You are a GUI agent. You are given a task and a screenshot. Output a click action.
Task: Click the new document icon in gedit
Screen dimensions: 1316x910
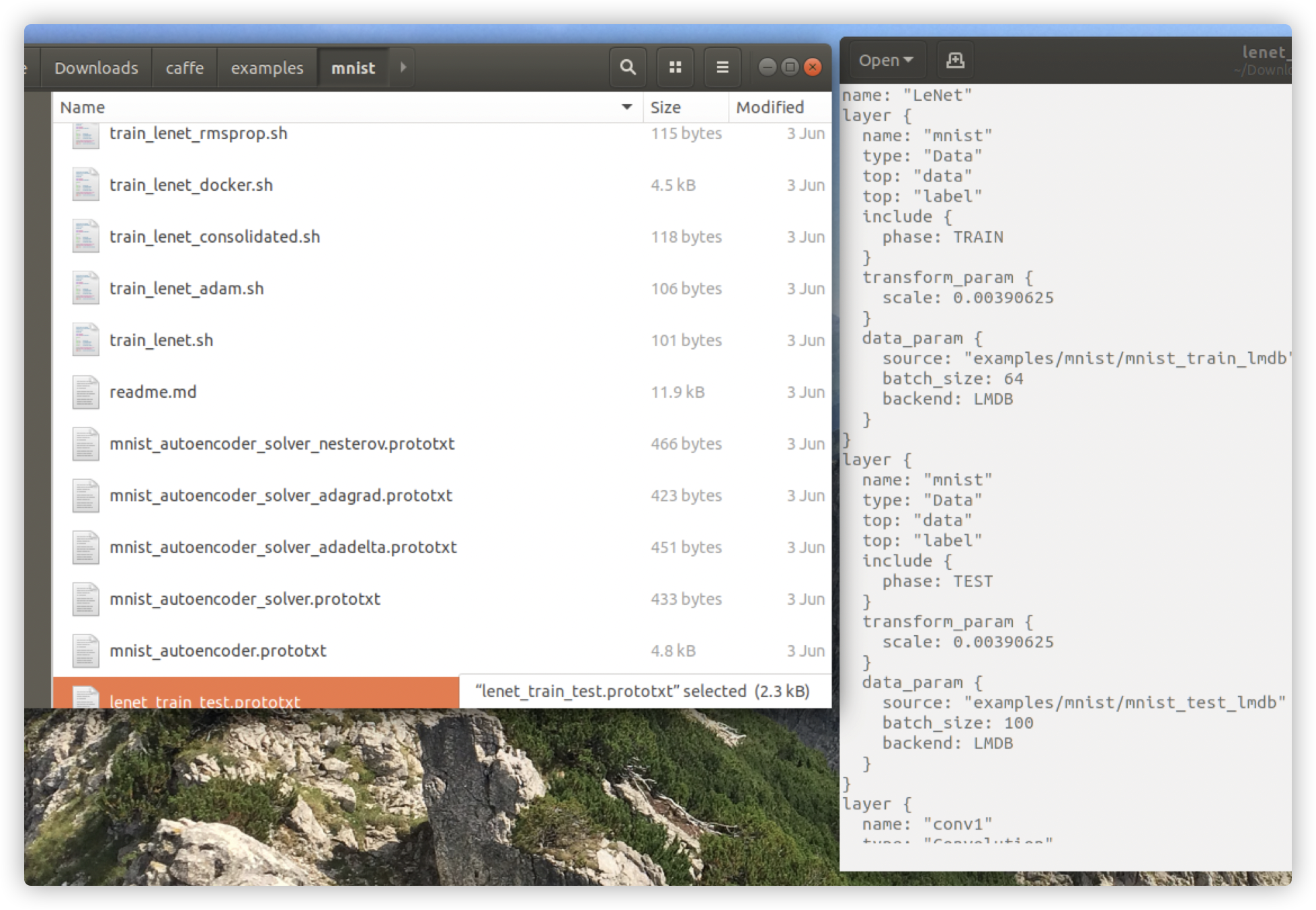point(955,60)
